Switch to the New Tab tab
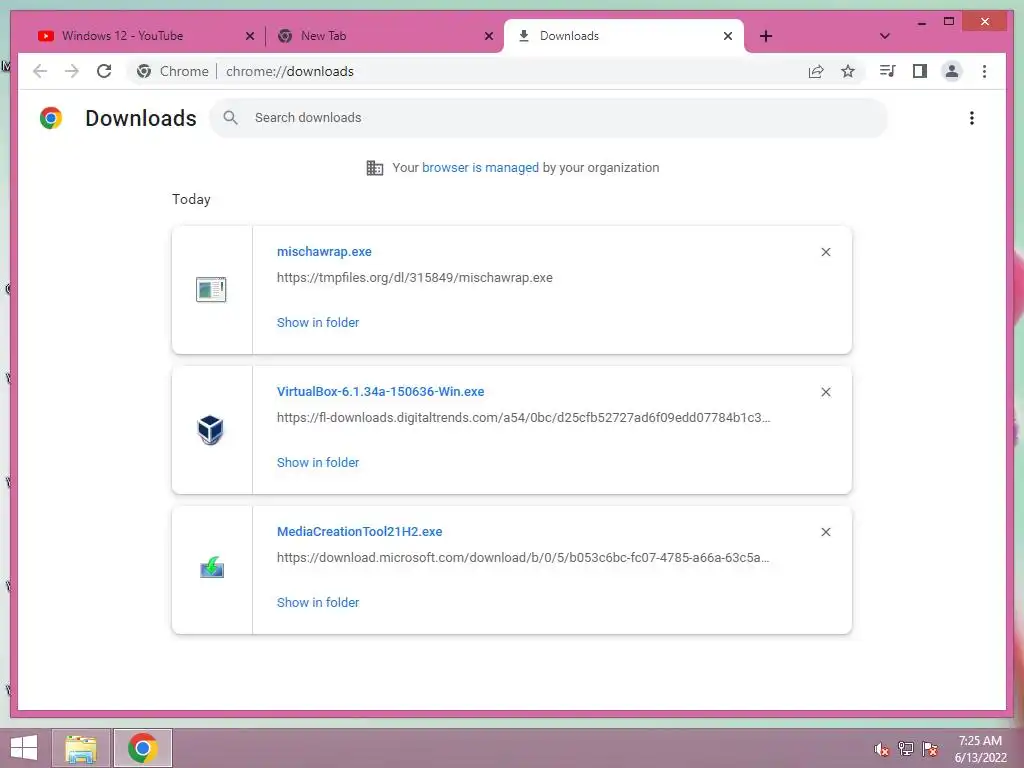 383,36
